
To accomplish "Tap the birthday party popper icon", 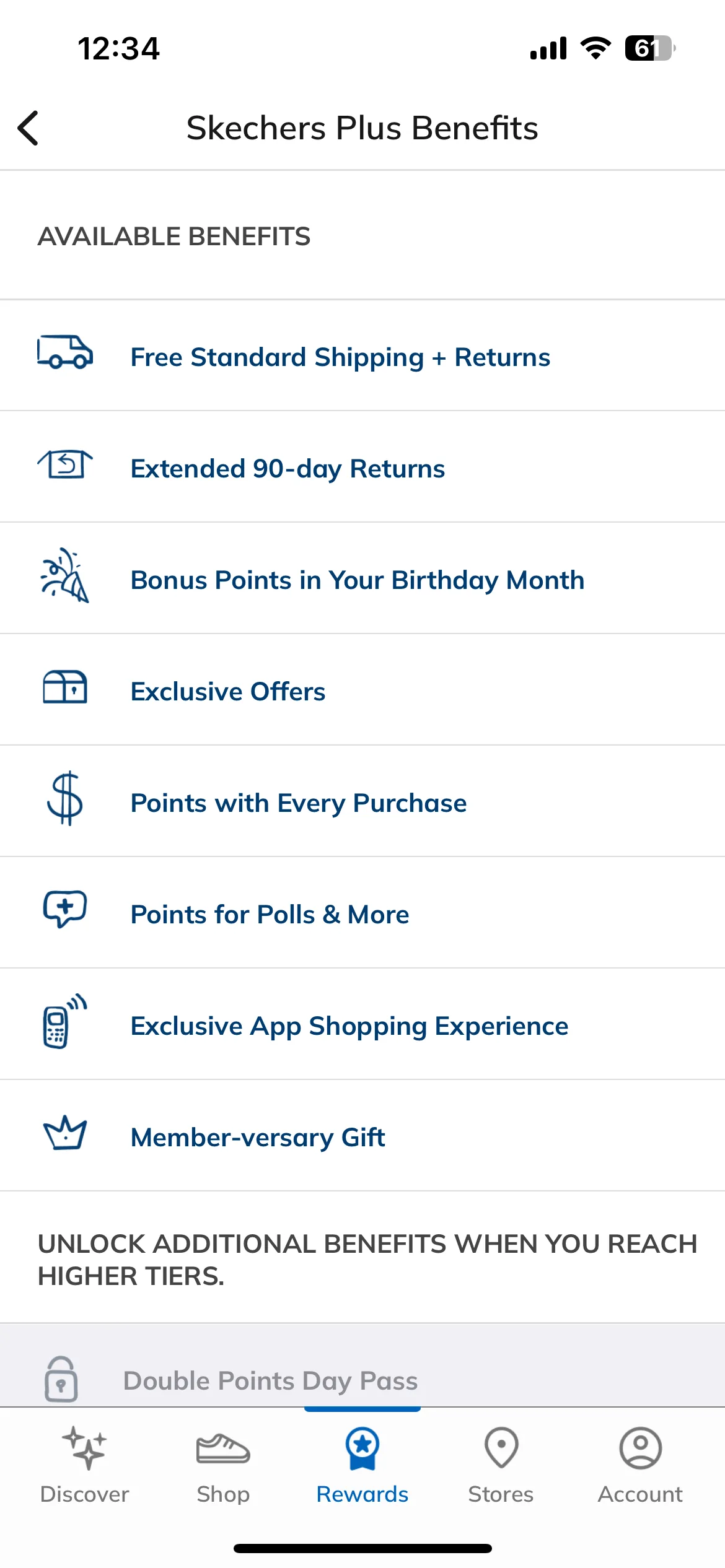I will tap(65, 575).
